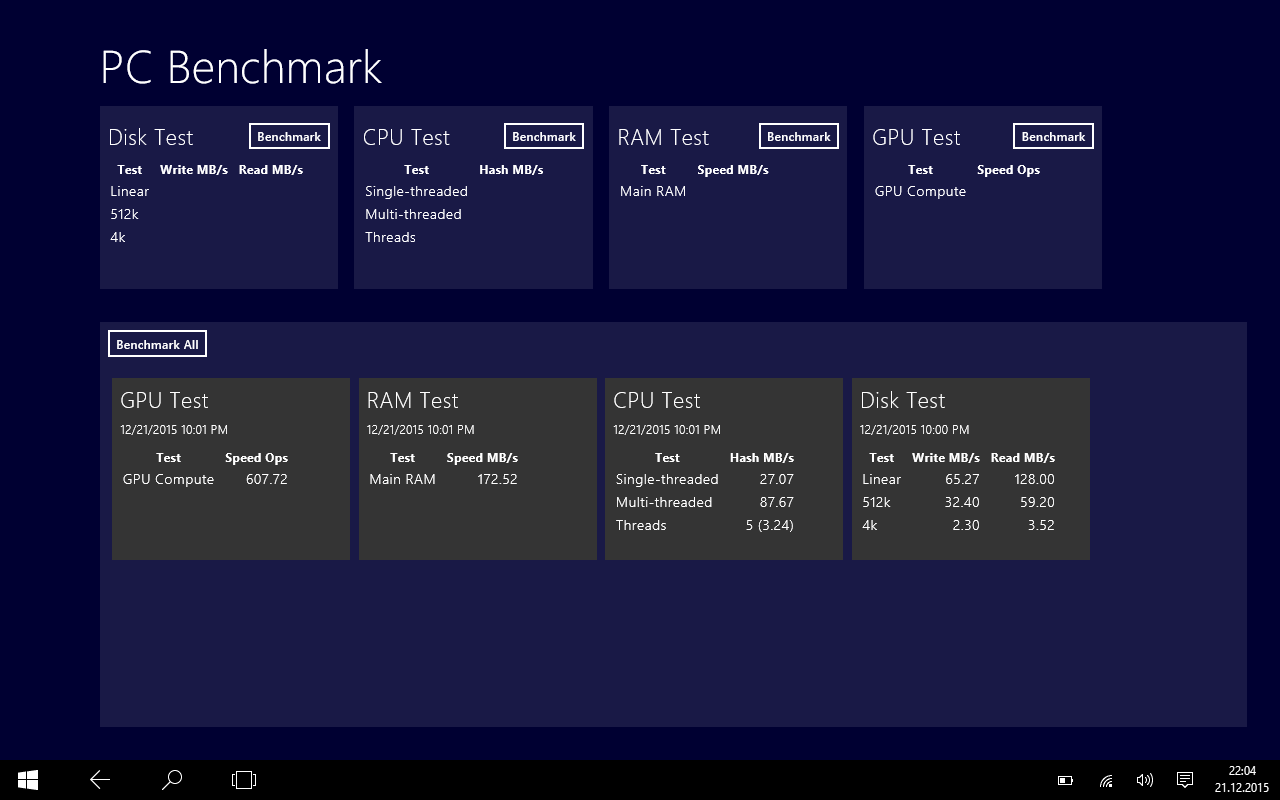Click the Linear write value 65.27
Image resolution: width=1280 pixels, height=800 pixels.
point(962,480)
